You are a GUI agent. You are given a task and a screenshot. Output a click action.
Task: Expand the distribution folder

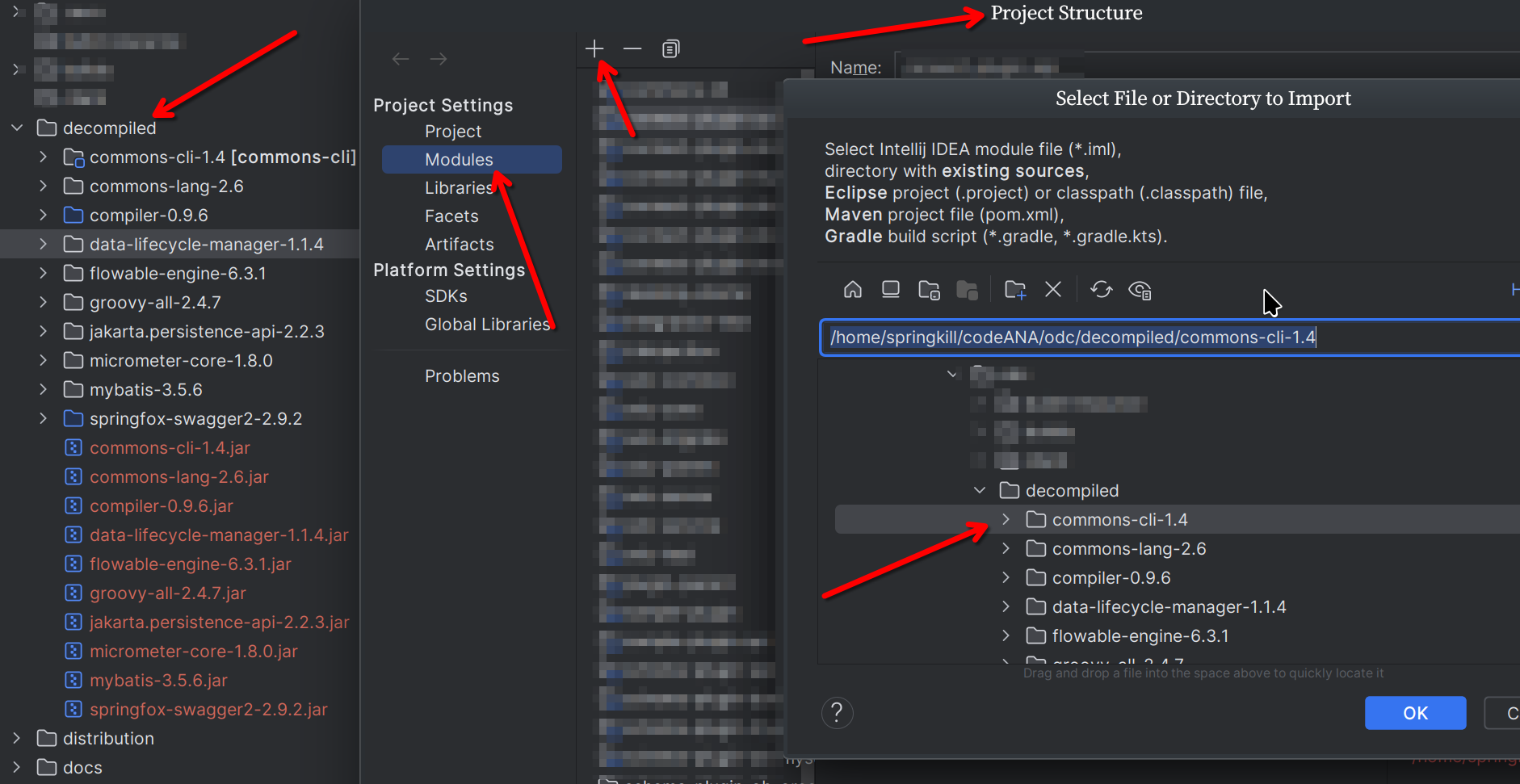click(x=17, y=738)
